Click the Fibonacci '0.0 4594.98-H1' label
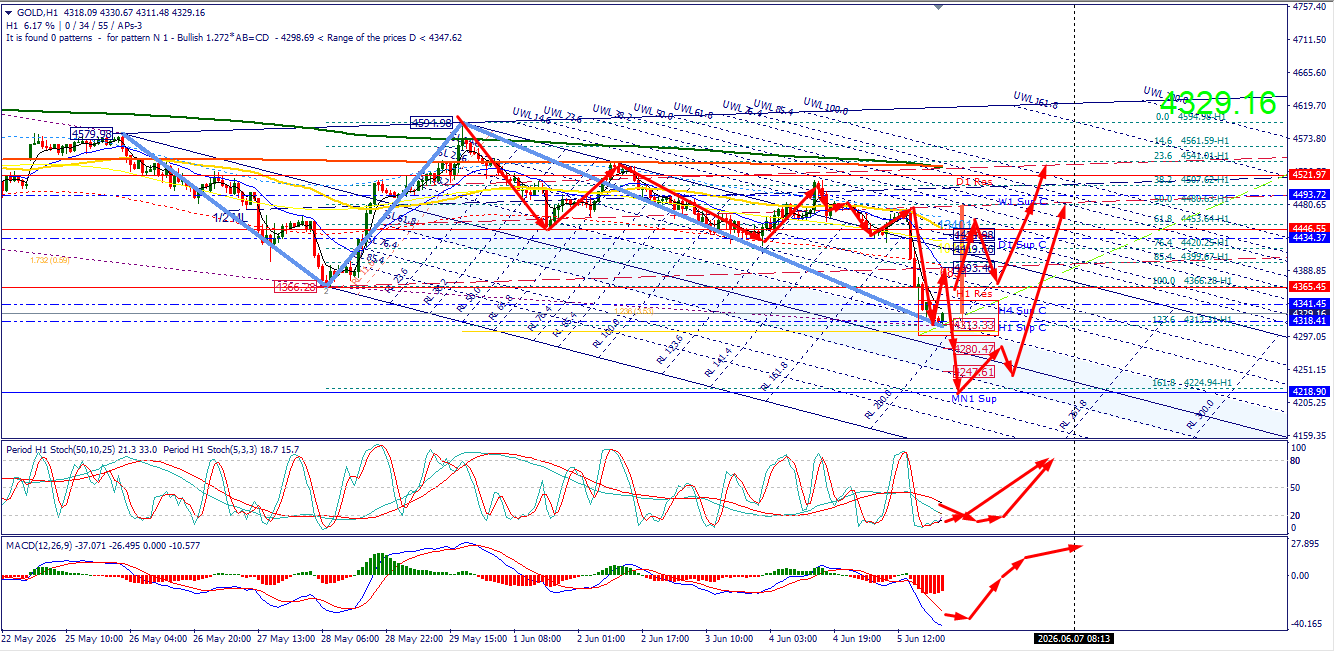 coord(1192,116)
